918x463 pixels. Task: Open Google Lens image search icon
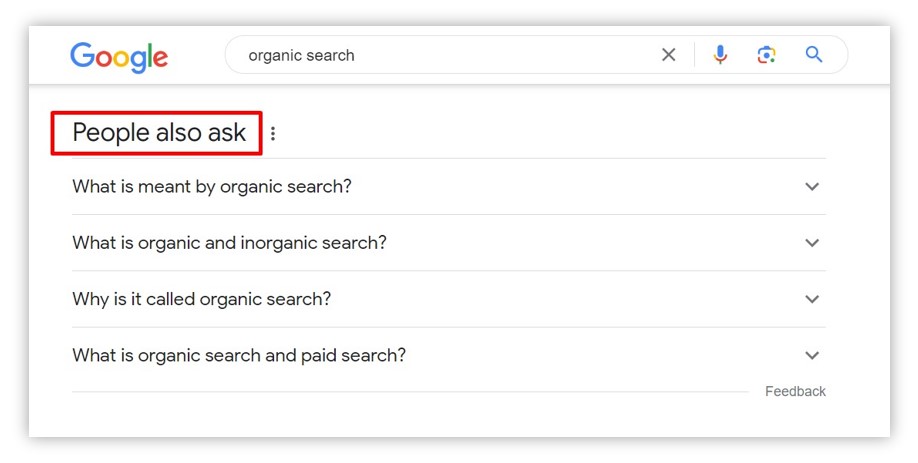pos(766,55)
